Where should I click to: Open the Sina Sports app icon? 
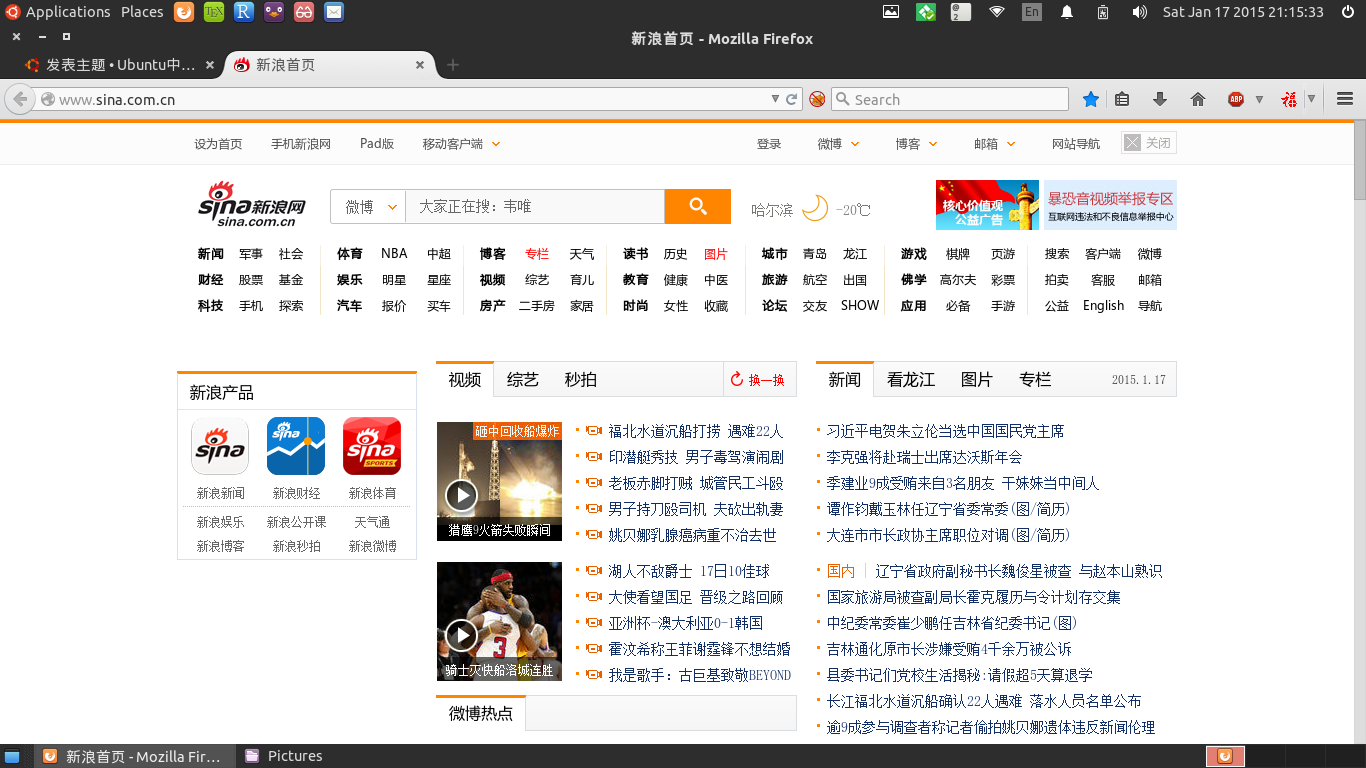(372, 446)
